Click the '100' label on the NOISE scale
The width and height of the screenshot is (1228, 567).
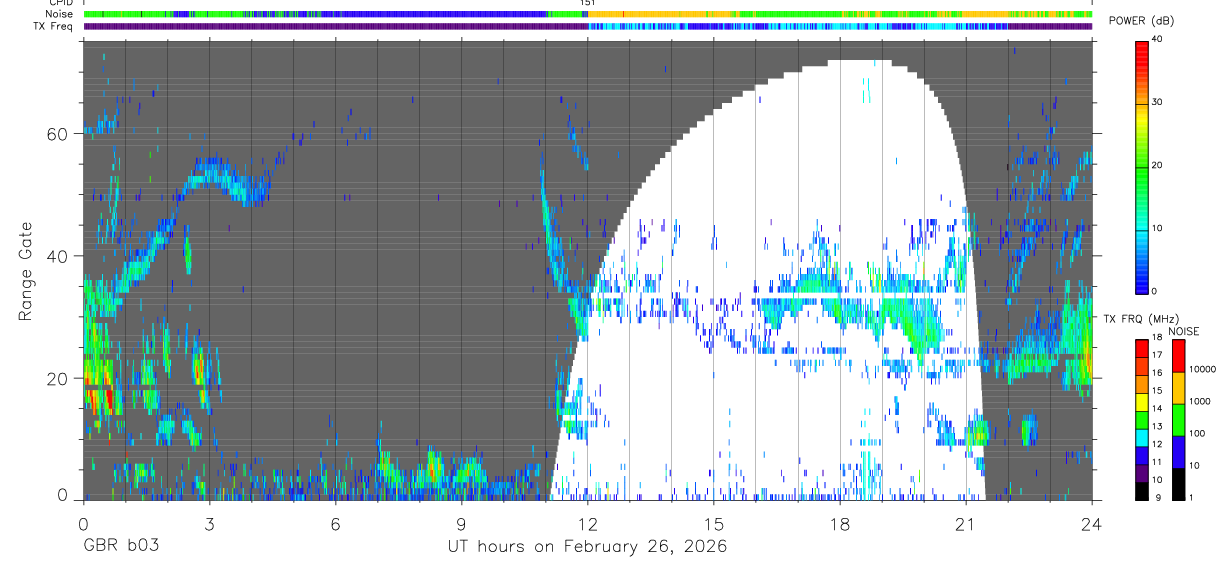pyautogui.click(x=1195, y=434)
